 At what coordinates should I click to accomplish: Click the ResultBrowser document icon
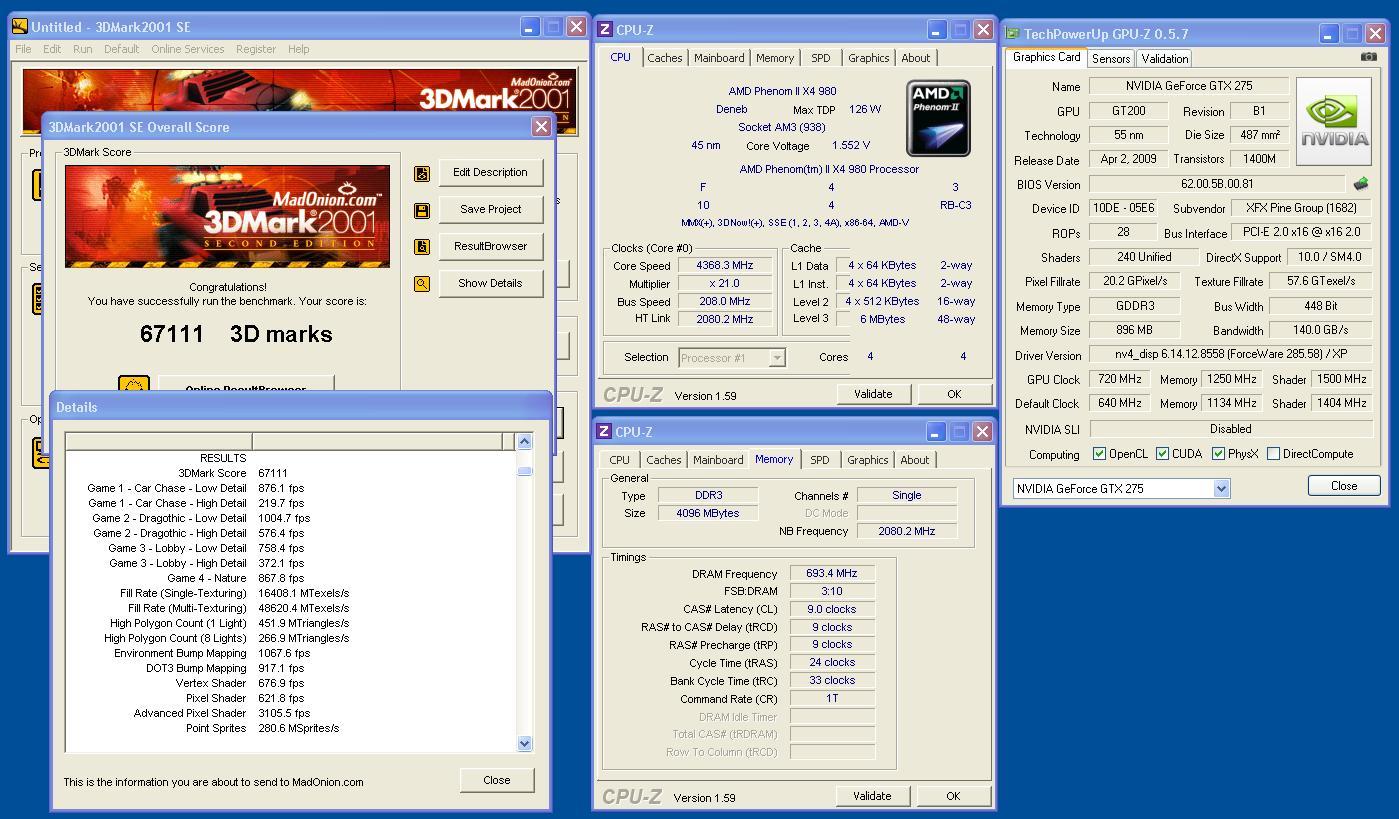[422, 247]
